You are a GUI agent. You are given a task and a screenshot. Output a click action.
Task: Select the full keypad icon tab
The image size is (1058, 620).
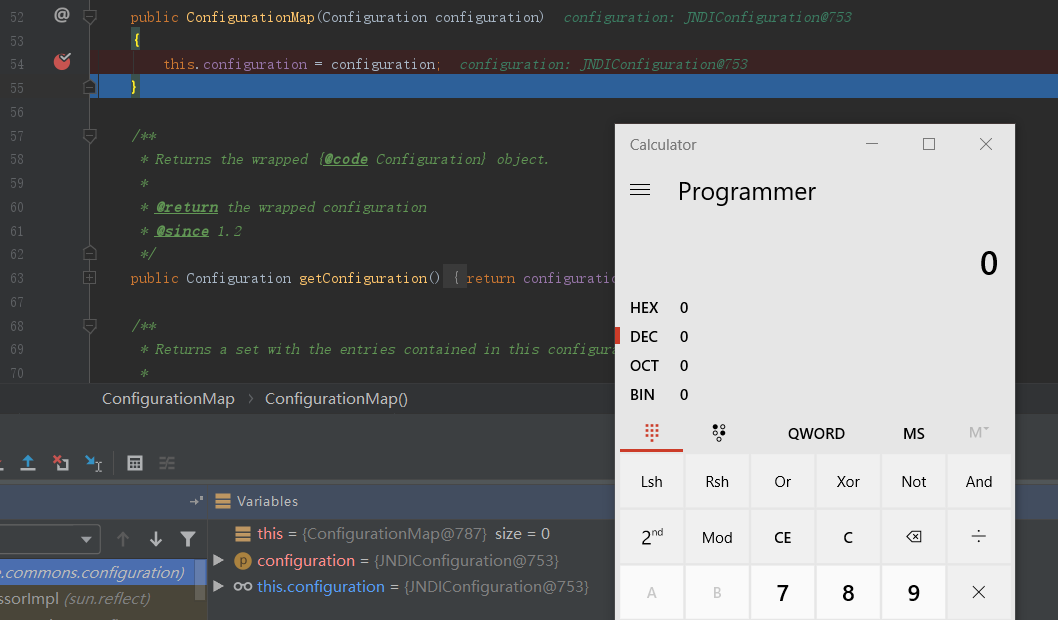[652, 433]
